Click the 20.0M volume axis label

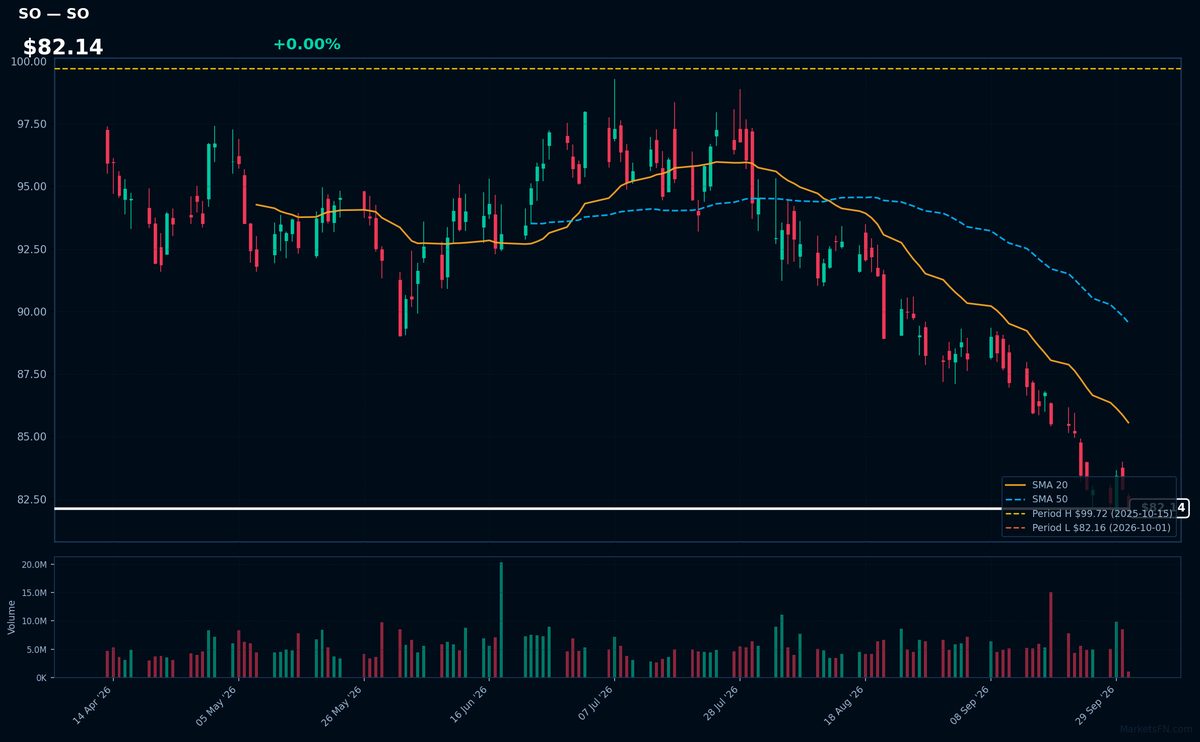(x=35, y=565)
